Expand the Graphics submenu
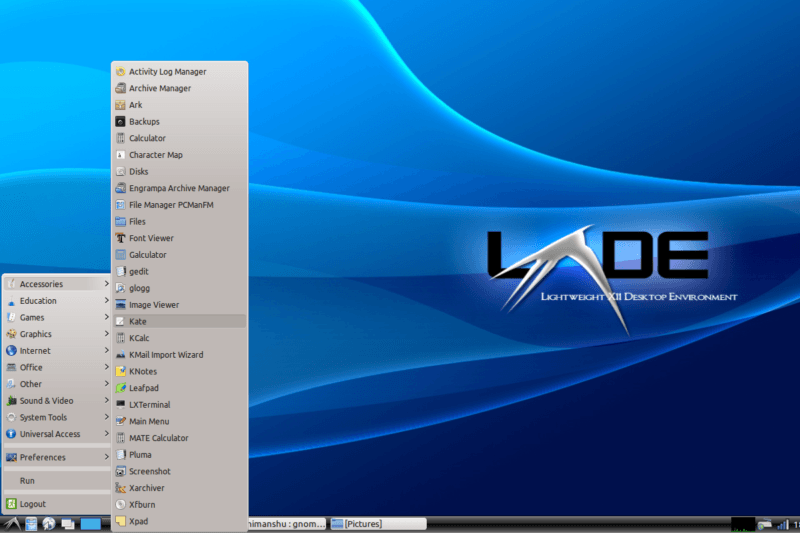 tap(57, 334)
